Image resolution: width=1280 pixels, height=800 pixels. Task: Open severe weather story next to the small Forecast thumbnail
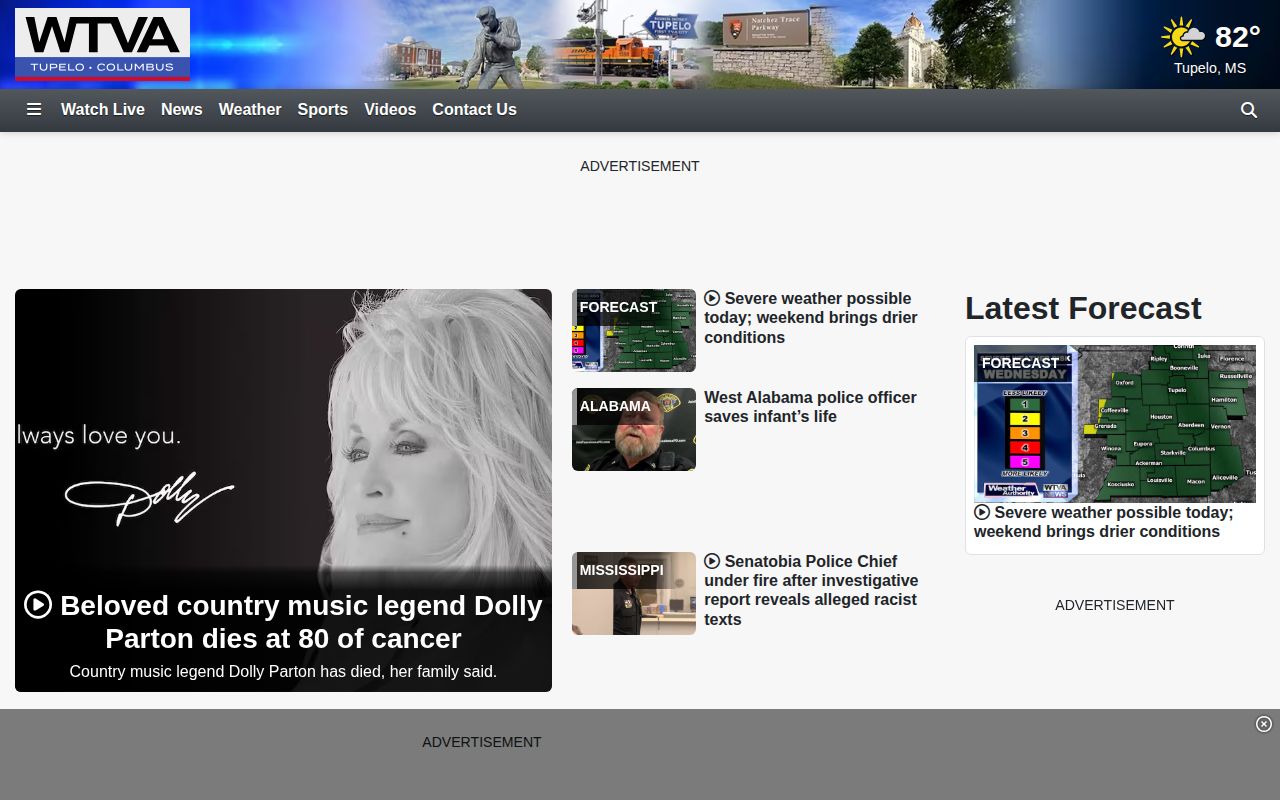pos(811,318)
